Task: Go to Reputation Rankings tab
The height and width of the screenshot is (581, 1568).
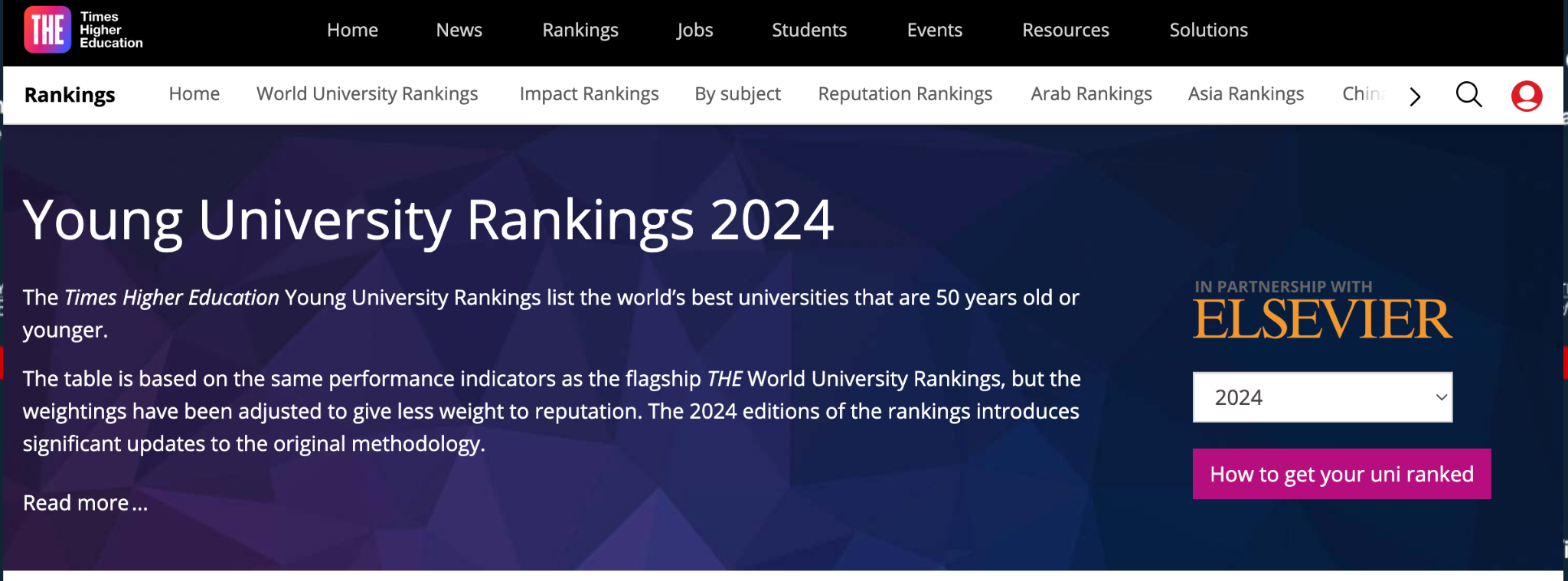Action: click(904, 94)
